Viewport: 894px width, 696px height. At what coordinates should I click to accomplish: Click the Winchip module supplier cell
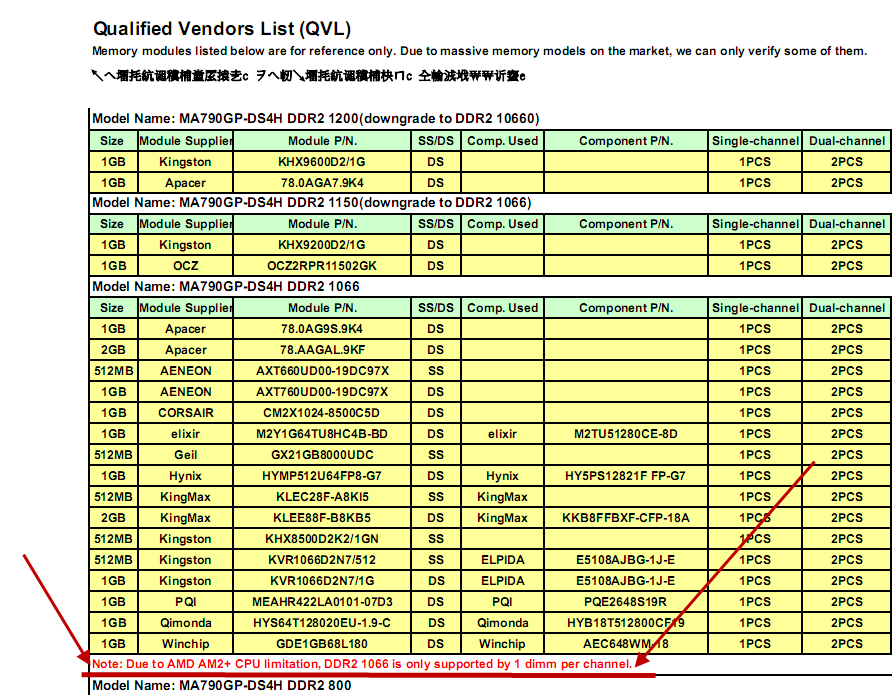click(x=185, y=644)
